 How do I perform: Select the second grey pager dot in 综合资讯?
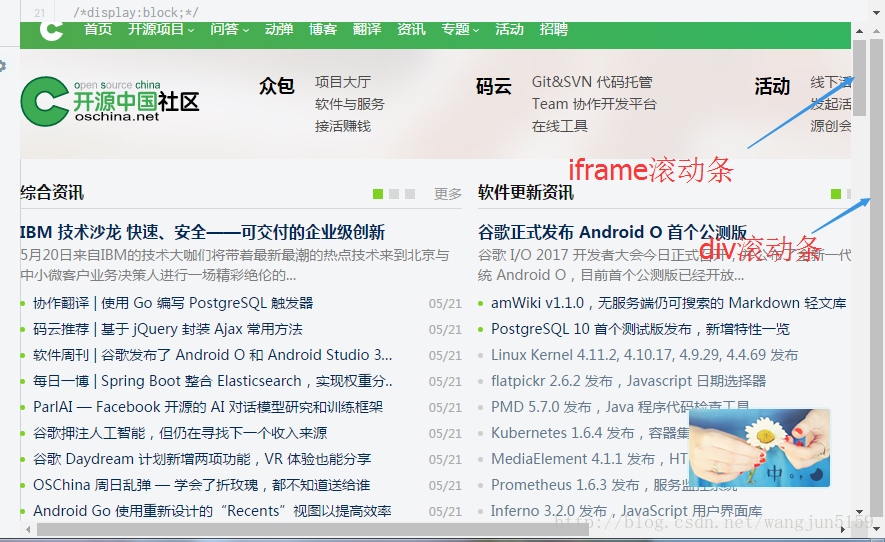[x=394, y=194]
